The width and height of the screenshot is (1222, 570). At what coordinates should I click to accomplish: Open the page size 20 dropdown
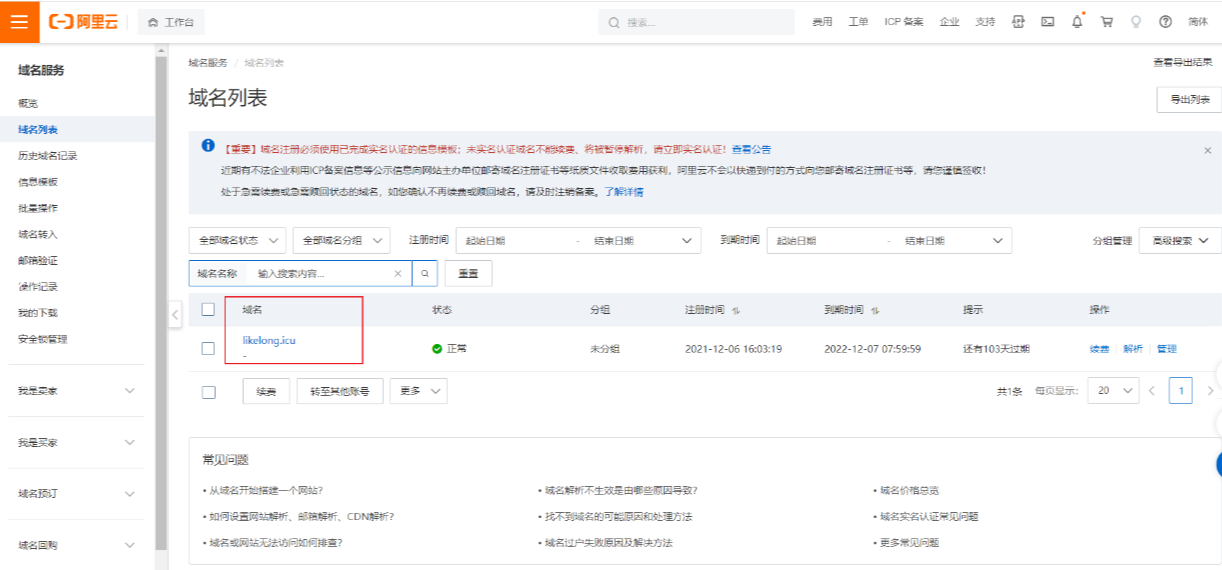pos(1114,391)
